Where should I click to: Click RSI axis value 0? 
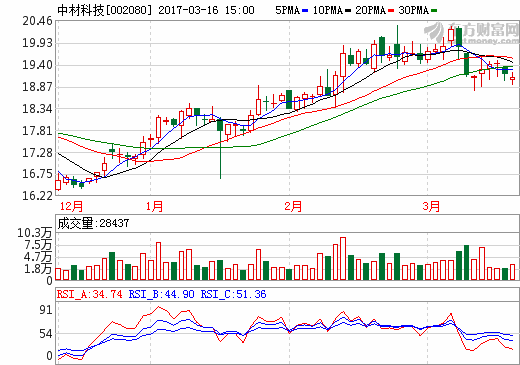pyautogui.click(x=49, y=356)
